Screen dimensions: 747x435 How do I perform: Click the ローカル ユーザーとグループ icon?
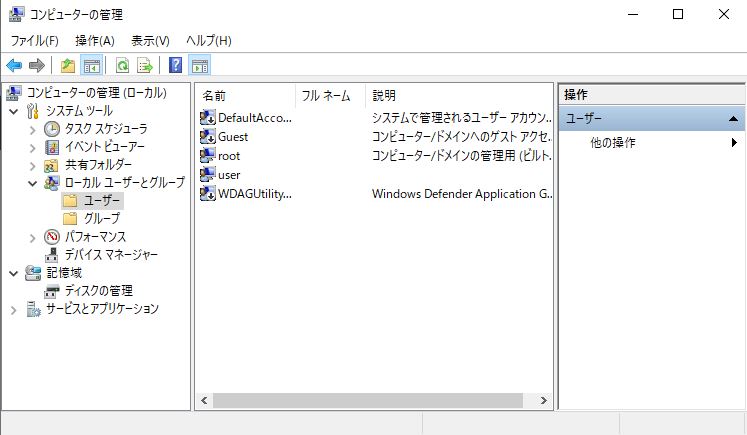point(52,182)
